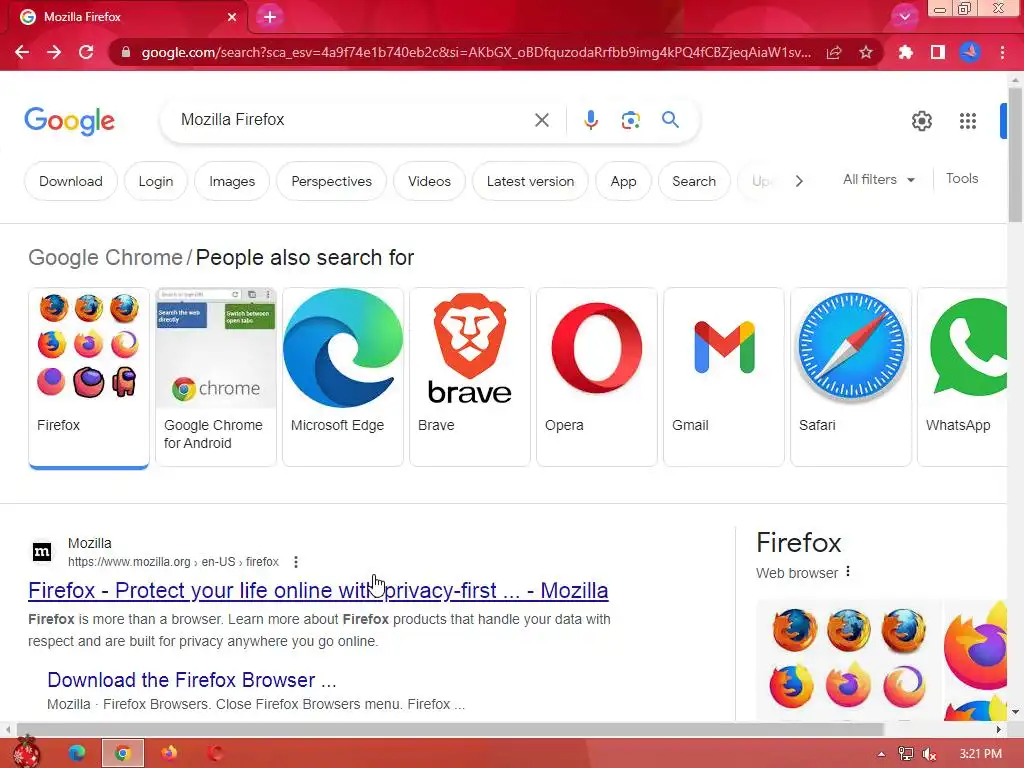Image resolution: width=1024 pixels, height=768 pixels.
Task: Open Google search settings gear
Action: pyautogui.click(x=921, y=121)
